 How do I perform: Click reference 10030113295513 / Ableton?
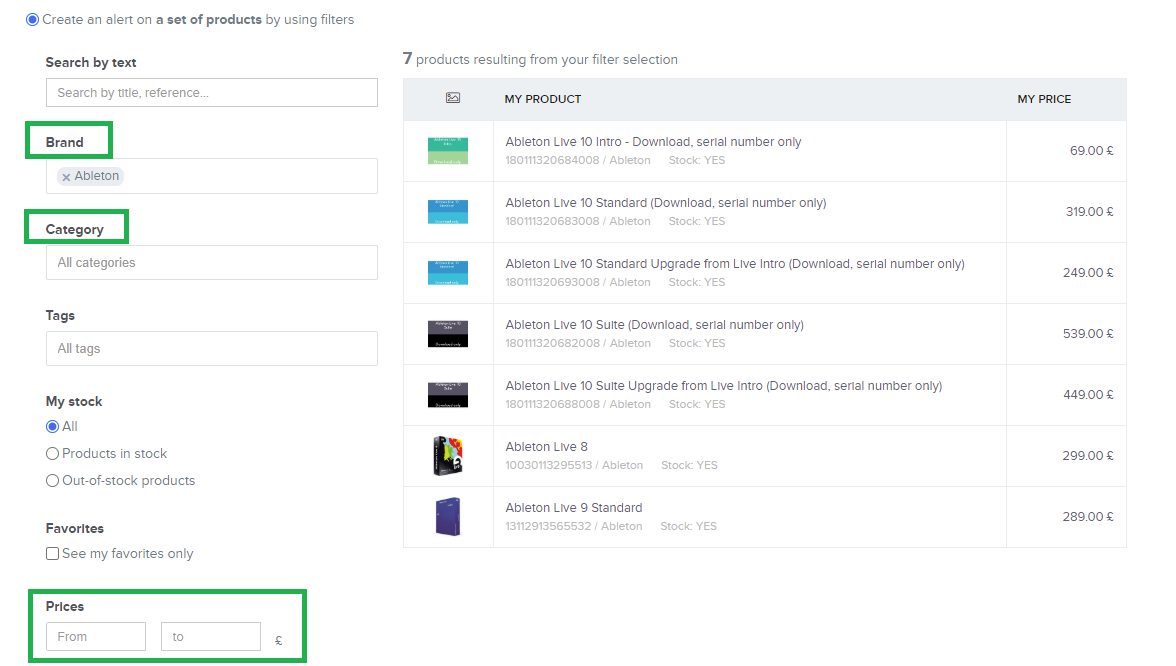[574, 465]
